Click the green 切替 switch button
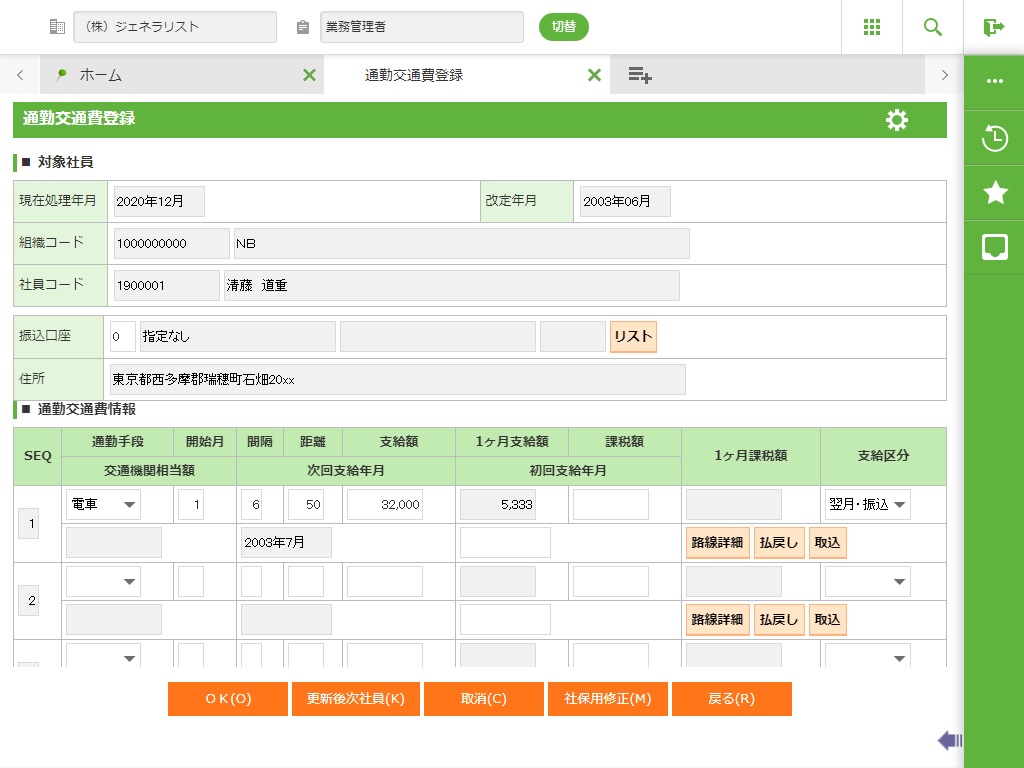The width and height of the screenshot is (1024, 768). [564, 27]
